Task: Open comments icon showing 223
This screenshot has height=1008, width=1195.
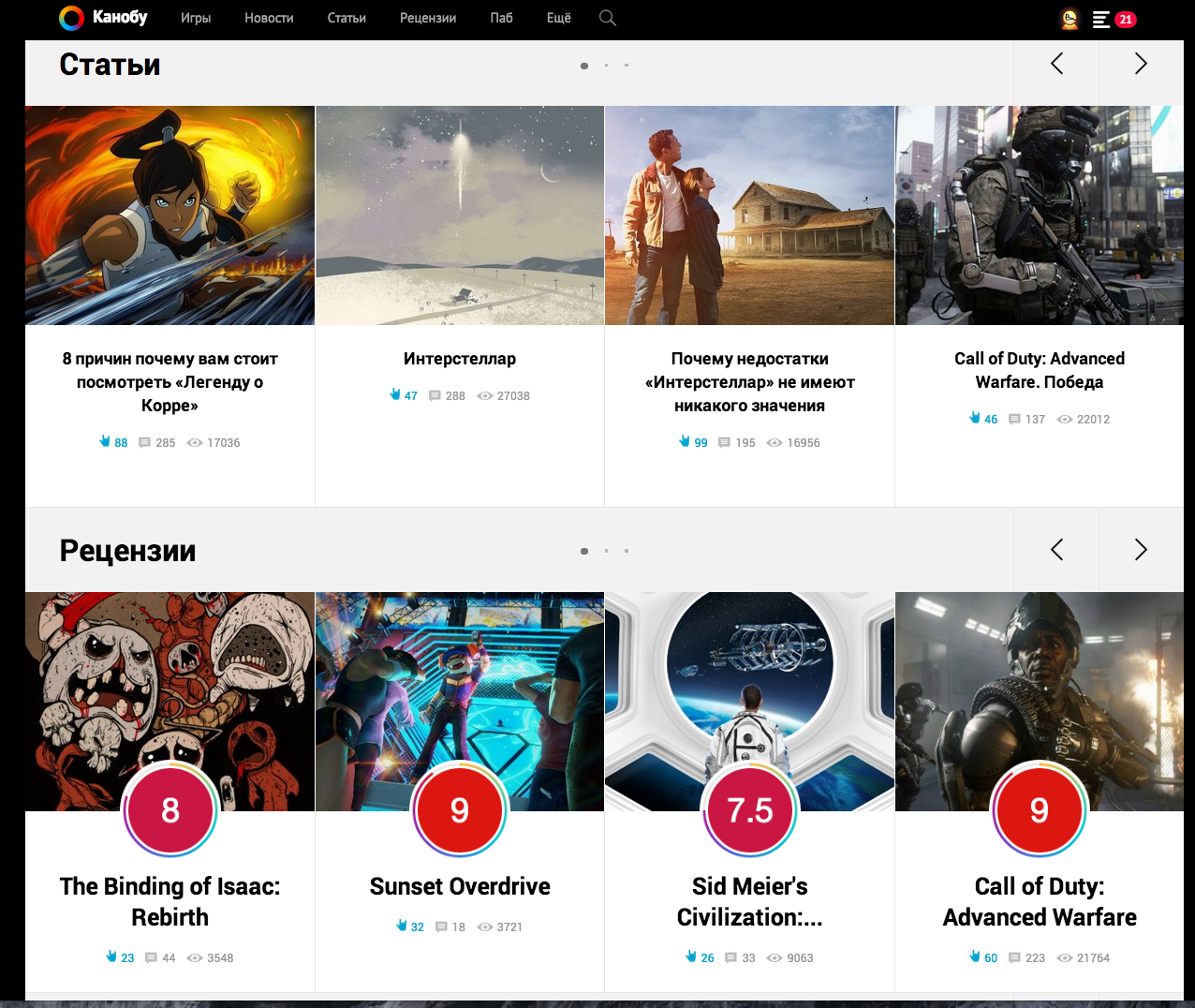Action: (1014, 958)
